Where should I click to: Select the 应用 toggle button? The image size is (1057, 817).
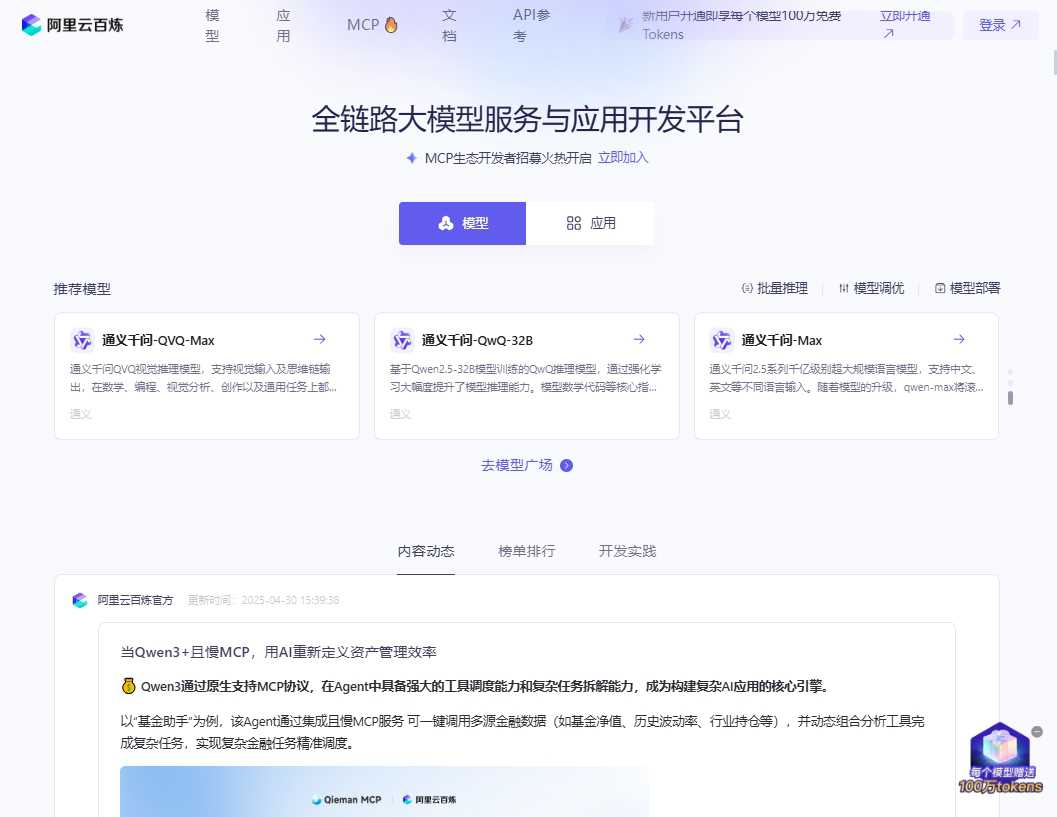tap(590, 223)
